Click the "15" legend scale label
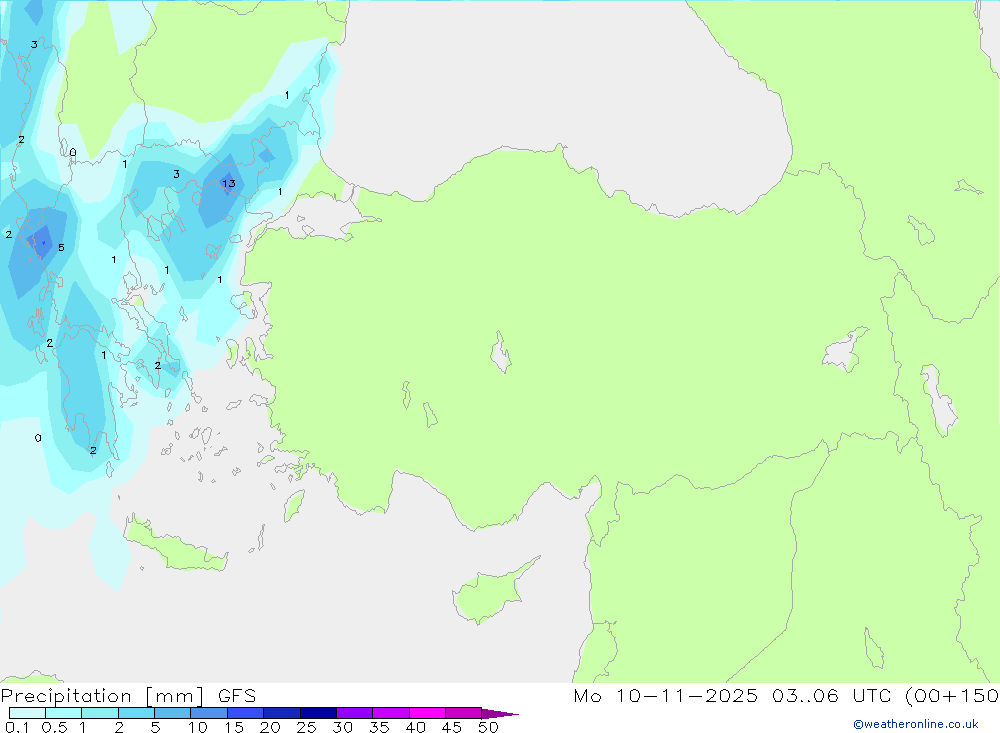Viewport: 1000px width, 733px height. tap(234, 727)
